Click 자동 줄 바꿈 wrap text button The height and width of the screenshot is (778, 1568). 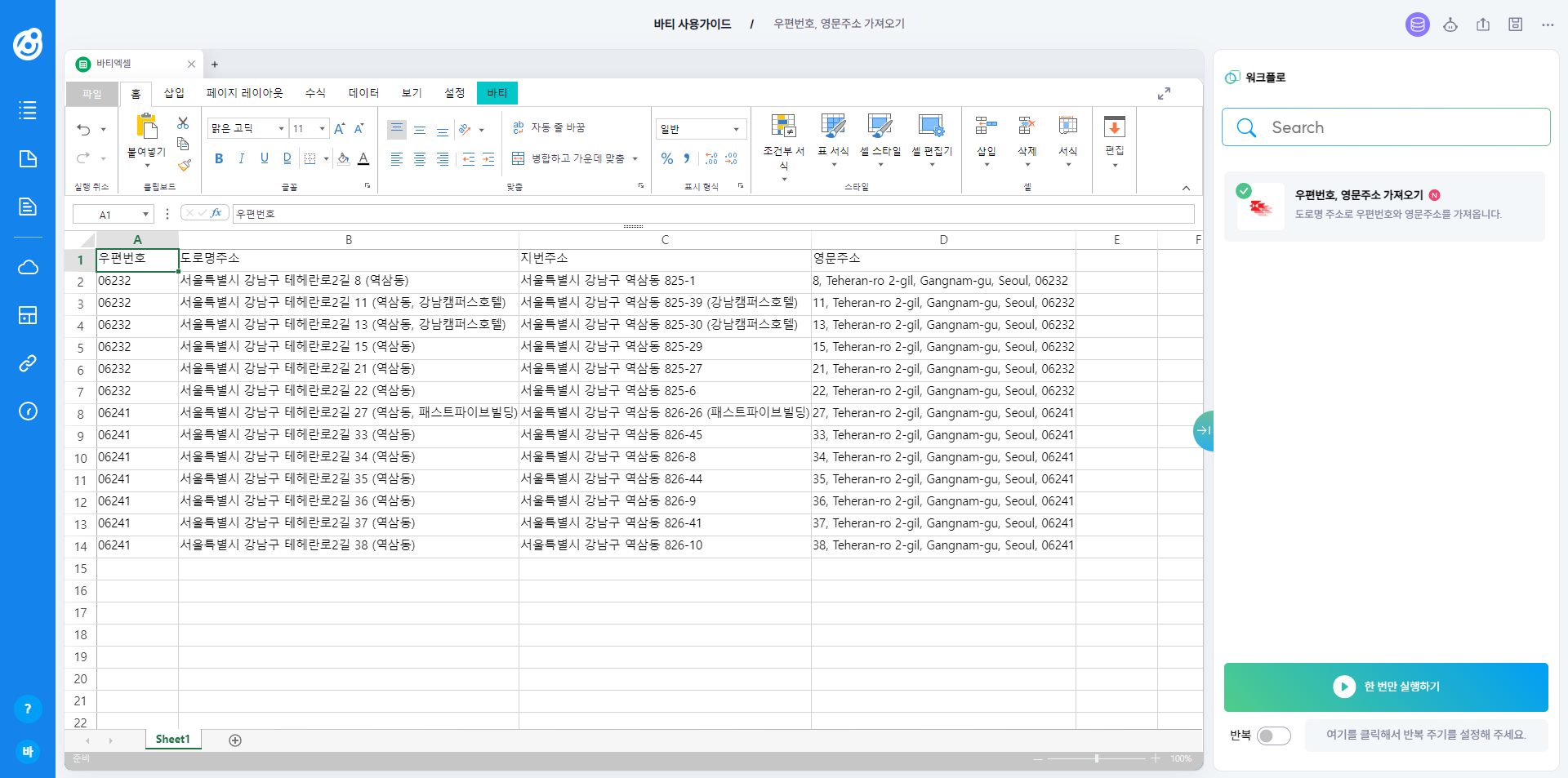tap(549, 127)
